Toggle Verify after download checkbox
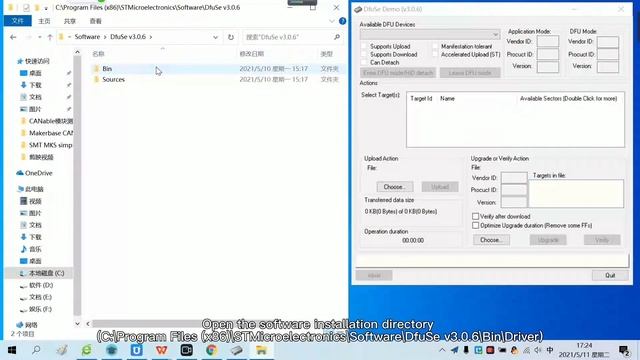640x360 pixels. (476, 216)
